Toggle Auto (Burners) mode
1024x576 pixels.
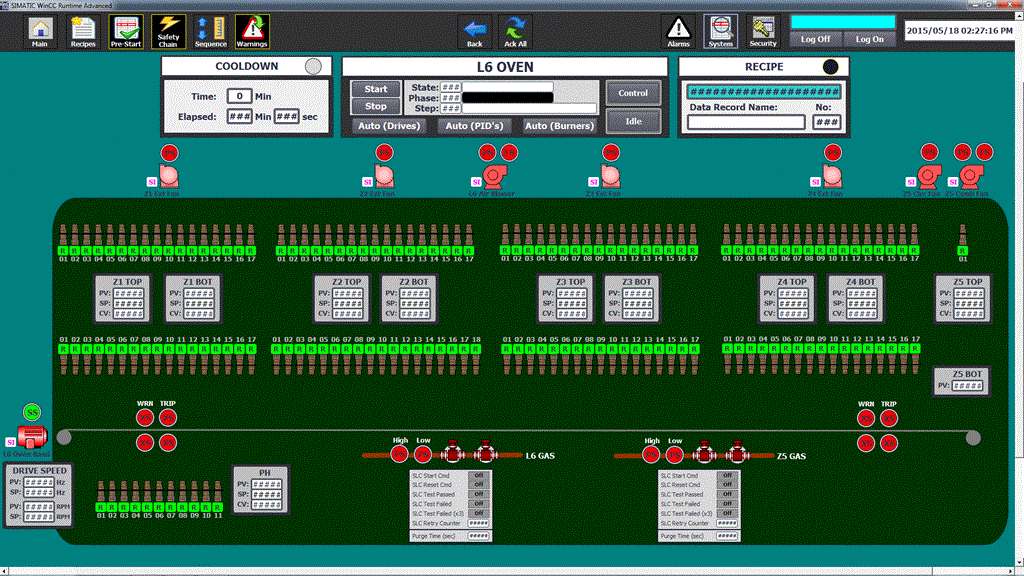pyautogui.click(x=560, y=126)
